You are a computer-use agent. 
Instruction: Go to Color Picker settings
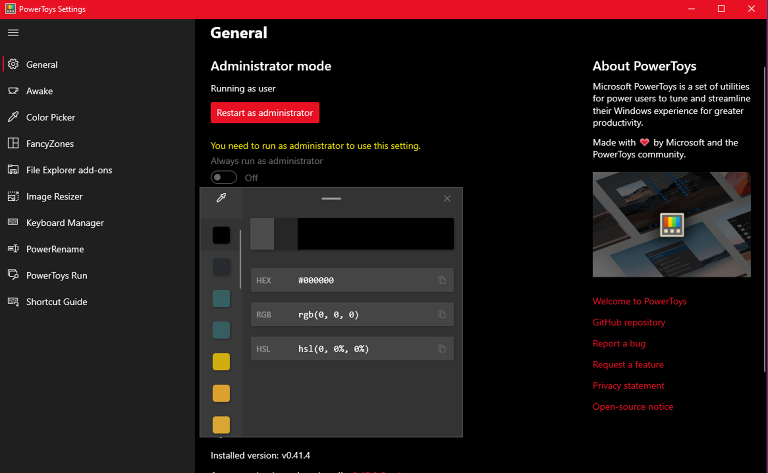(x=98, y=118)
